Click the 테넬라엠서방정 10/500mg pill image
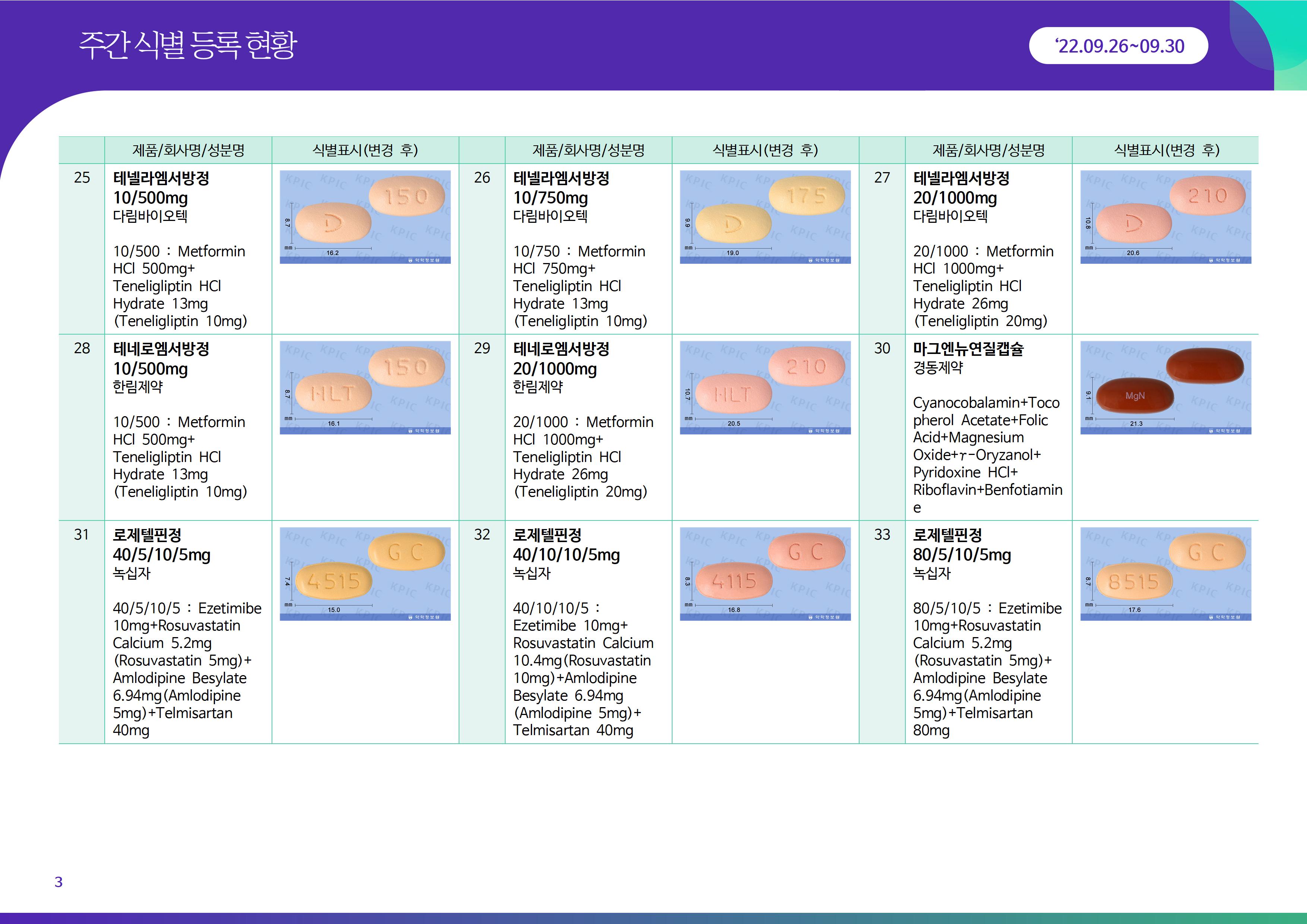 pyautogui.click(x=365, y=217)
